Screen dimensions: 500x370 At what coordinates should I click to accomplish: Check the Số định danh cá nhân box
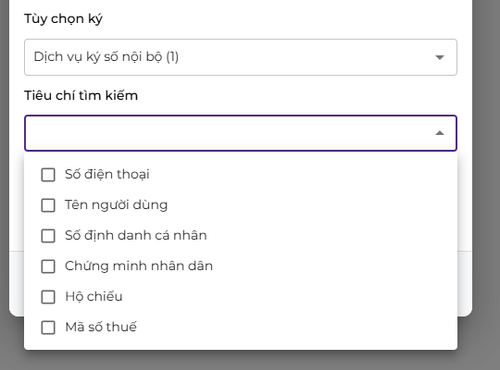[x=48, y=236]
